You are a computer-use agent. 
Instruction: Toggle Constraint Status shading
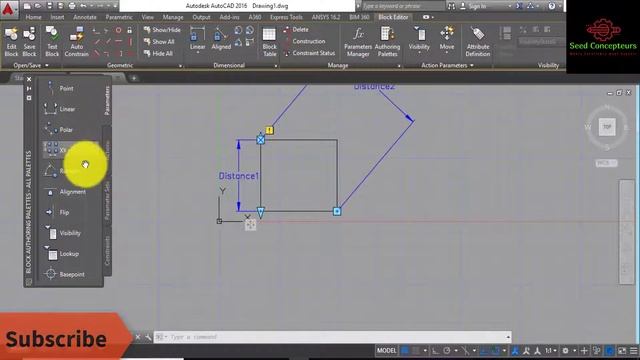point(309,53)
